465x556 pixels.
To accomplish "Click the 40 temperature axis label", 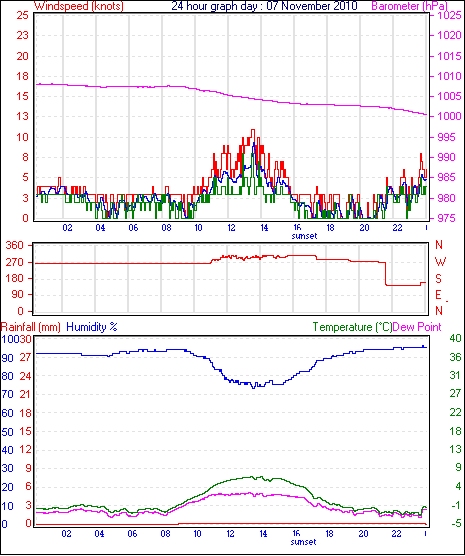I will coord(455,338).
